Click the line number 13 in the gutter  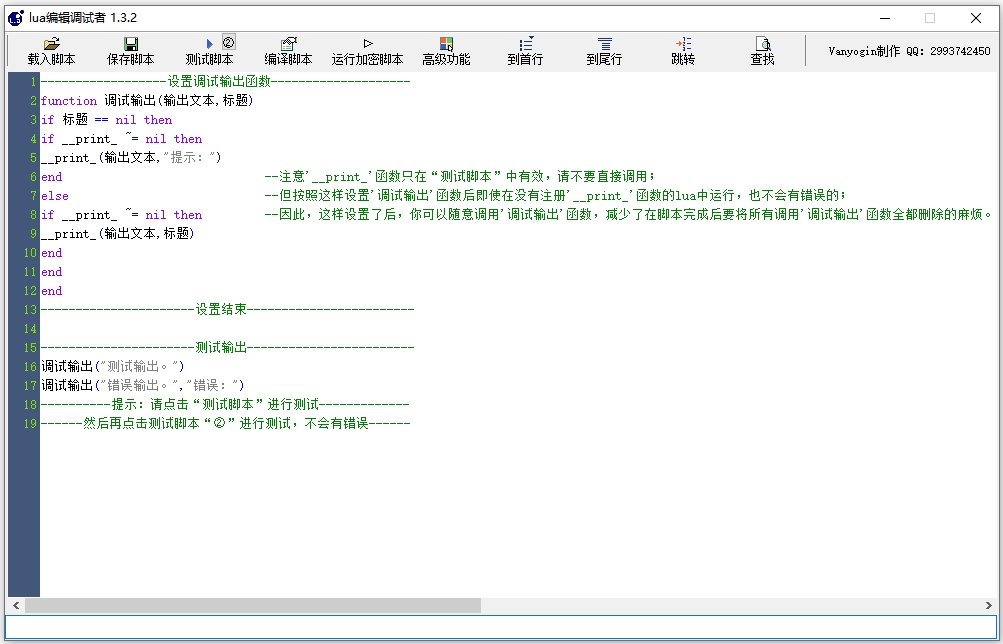[30, 310]
